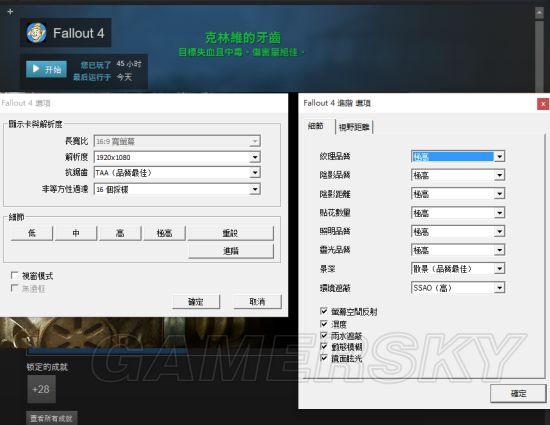Open the shadow distance dropdown
This screenshot has height=425, width=550.
[x=458, y=194]
